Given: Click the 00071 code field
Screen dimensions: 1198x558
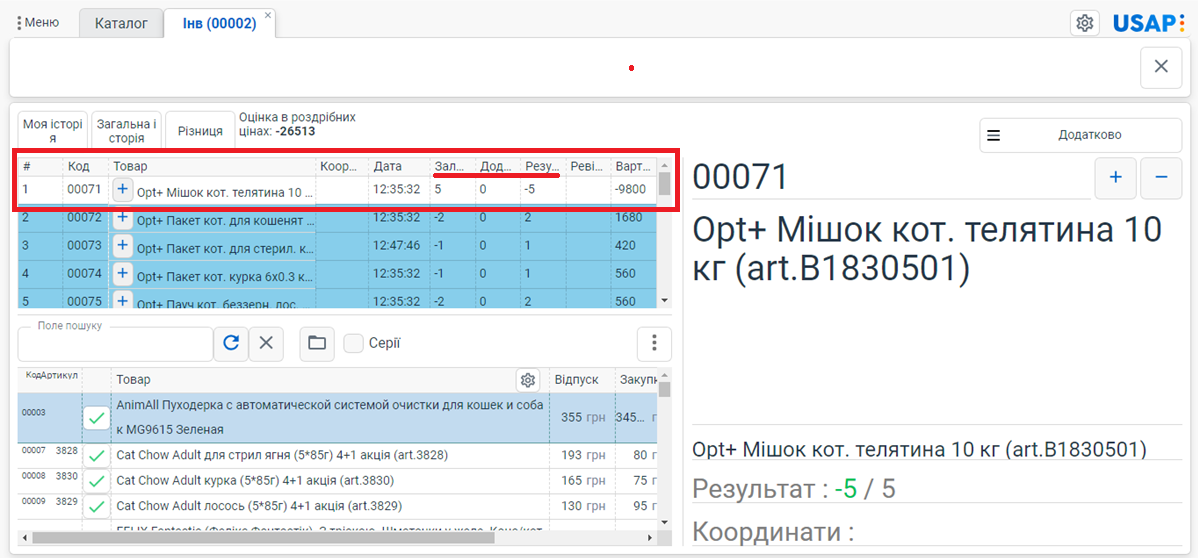Looking at the screenshot, I should point(892,177).
